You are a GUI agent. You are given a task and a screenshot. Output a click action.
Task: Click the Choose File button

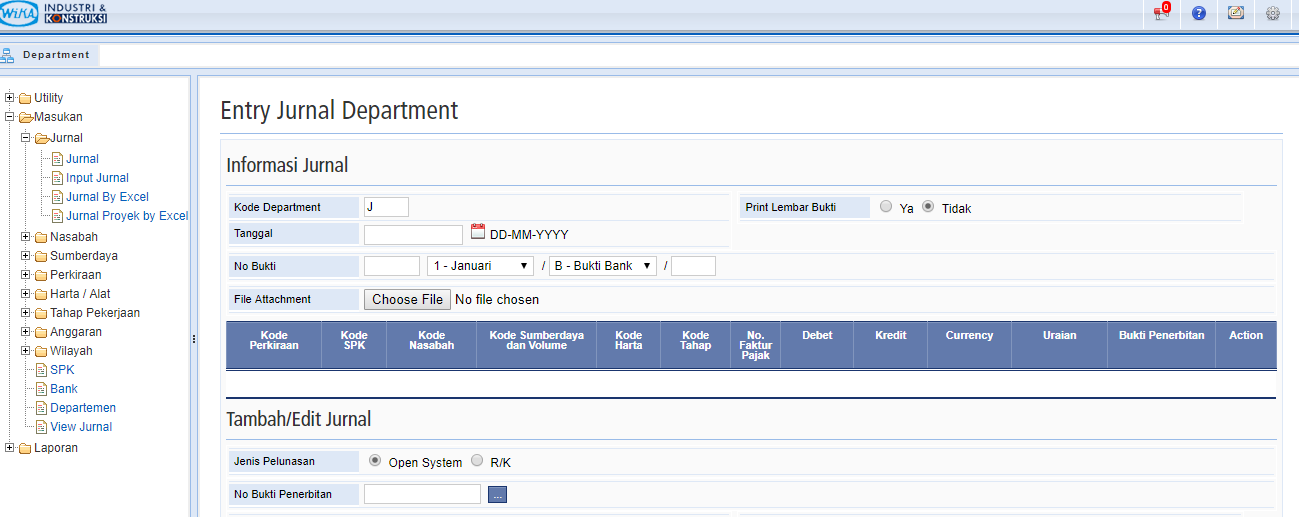coord(407,299)
